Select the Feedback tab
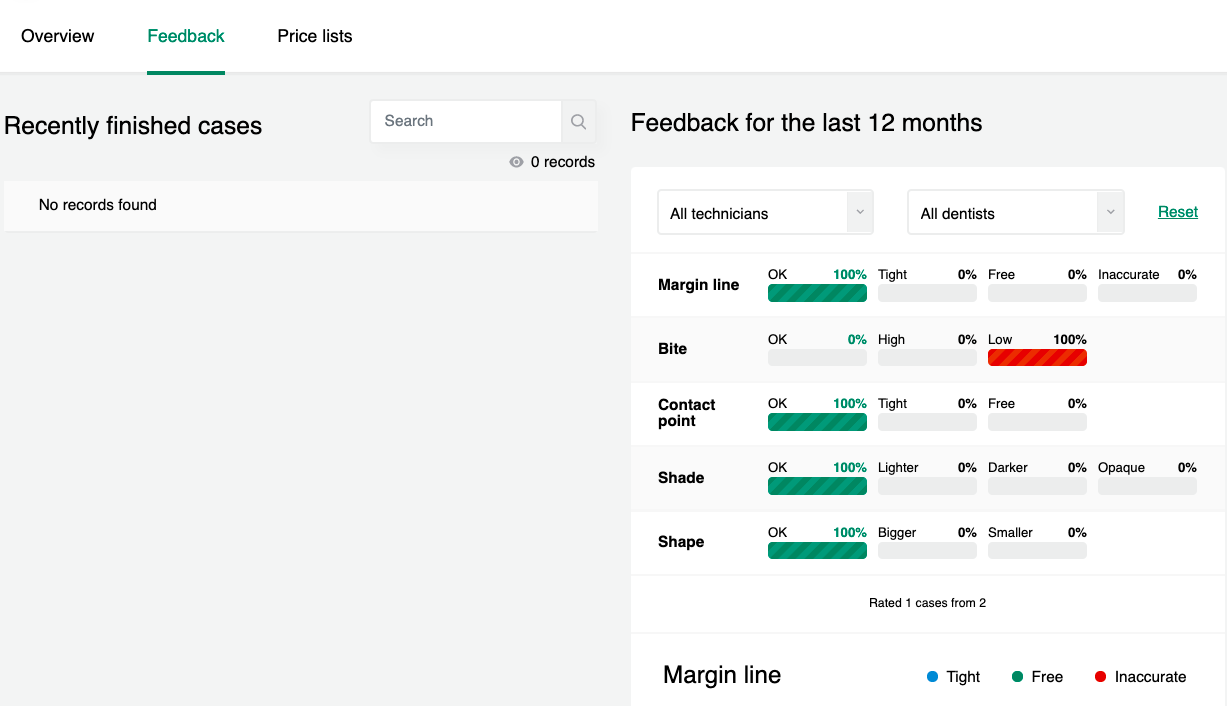The width and height of the screenshot is (1227, 706). coord(185,36)
